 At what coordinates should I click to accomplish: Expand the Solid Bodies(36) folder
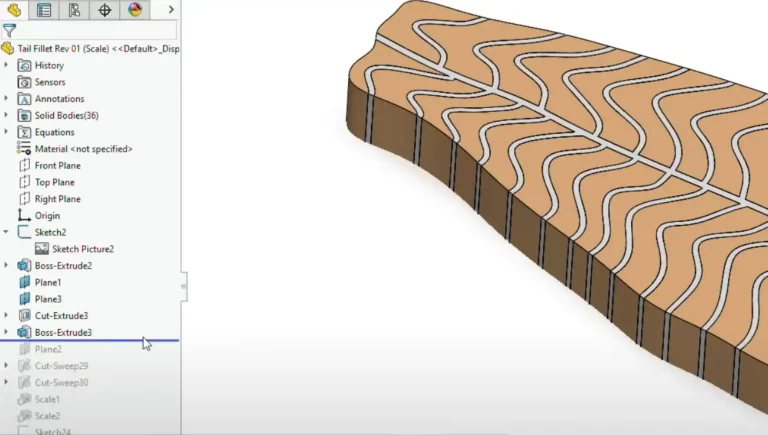pyautogui.click(x=6, y=115)
